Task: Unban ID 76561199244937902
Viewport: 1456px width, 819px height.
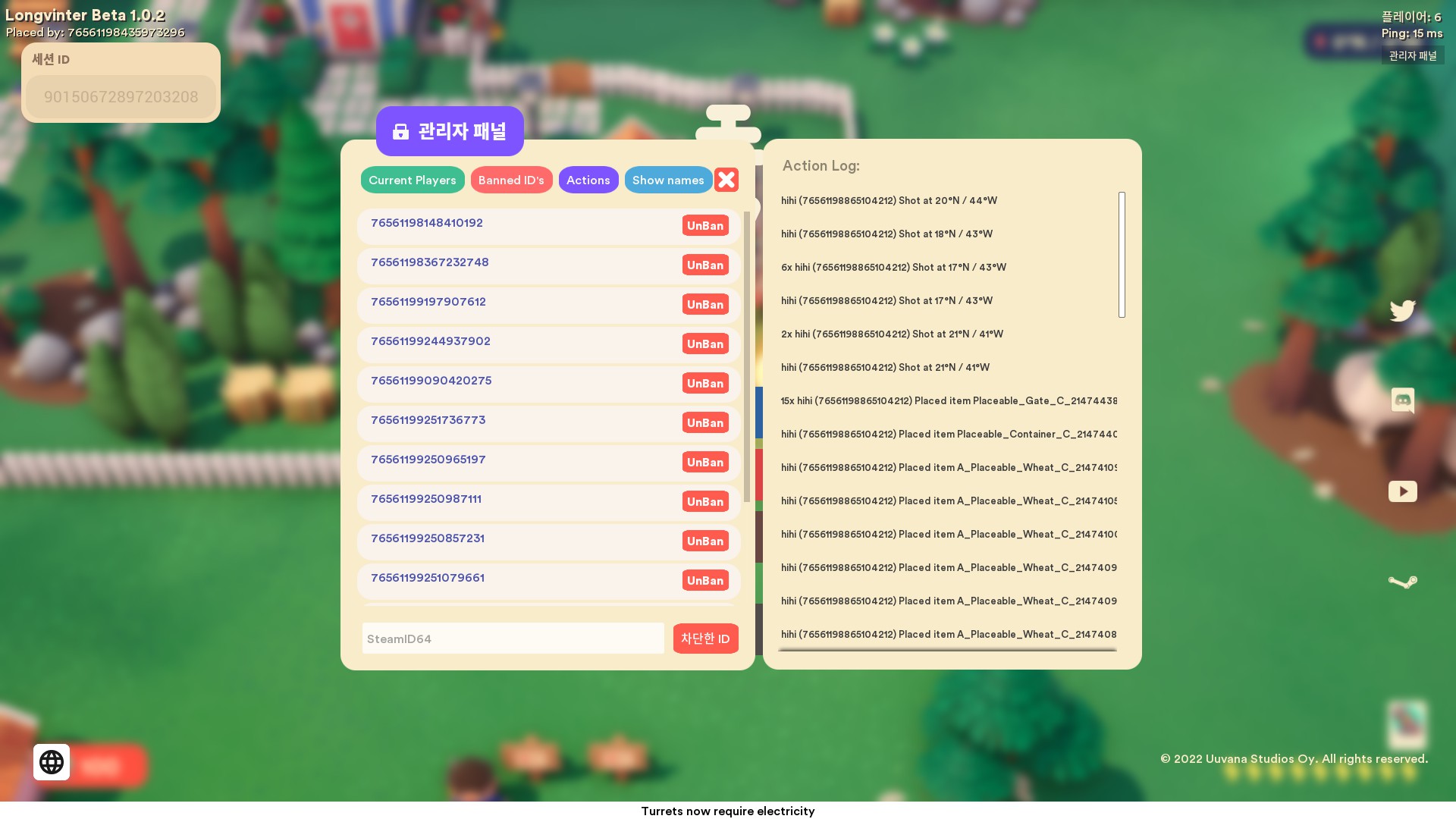Action: click(704, 344)
